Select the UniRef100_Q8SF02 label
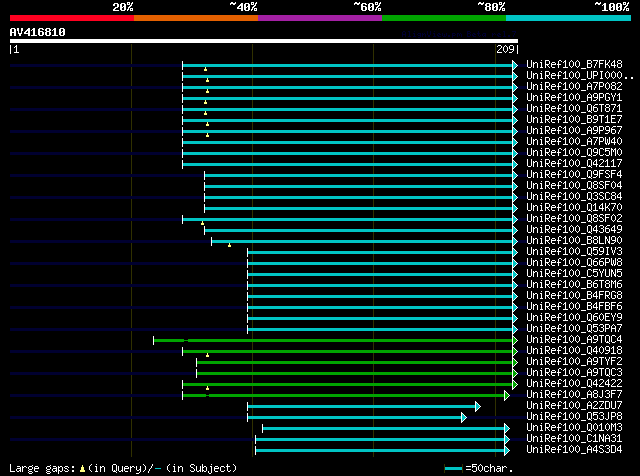The image size is (640, 476). pos(574,219)
